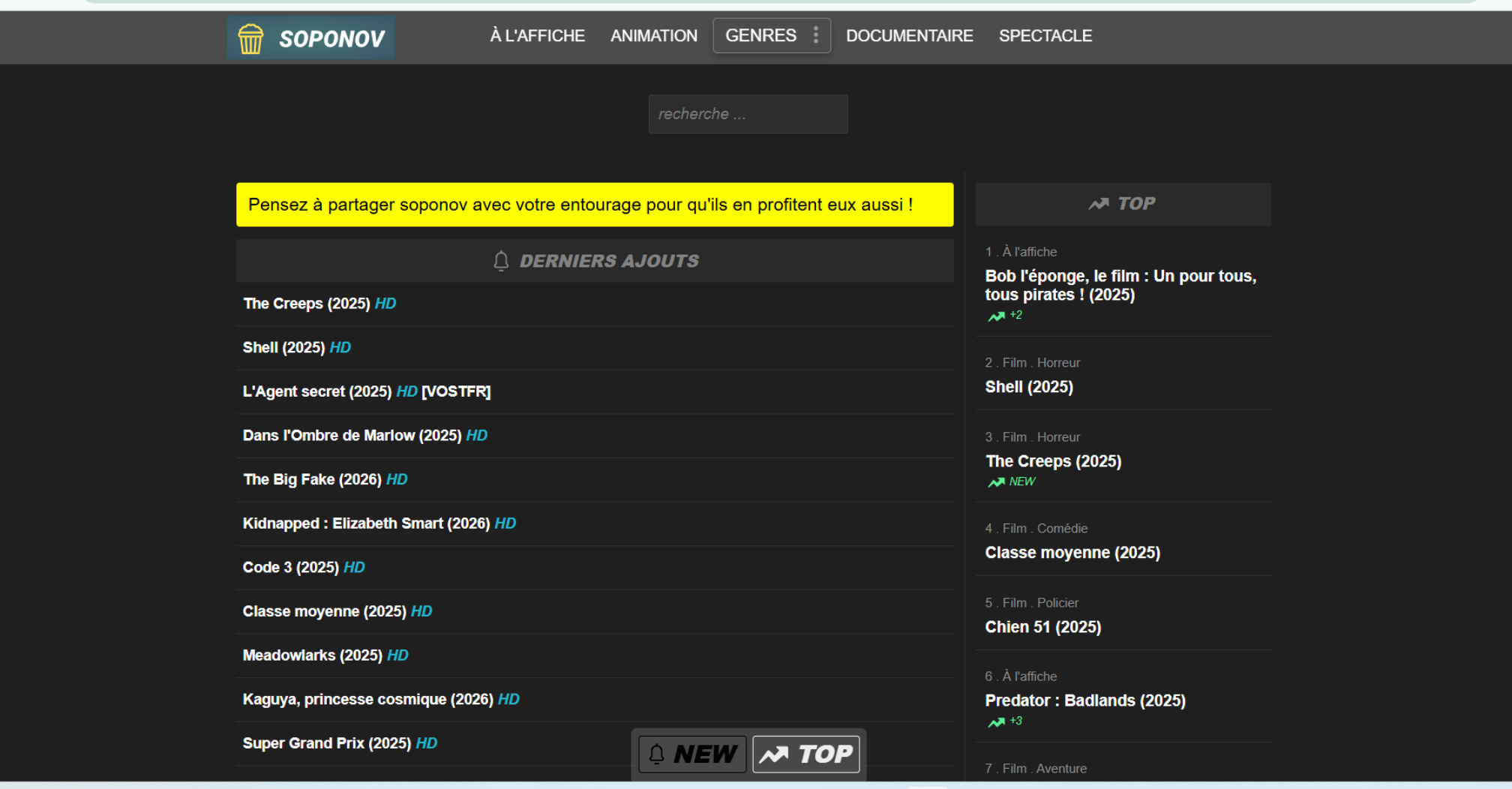The width and height of the screenshot is (1512, 789).
Task: Click the three-dot icon next to Genres
Action: coord(816,35)
